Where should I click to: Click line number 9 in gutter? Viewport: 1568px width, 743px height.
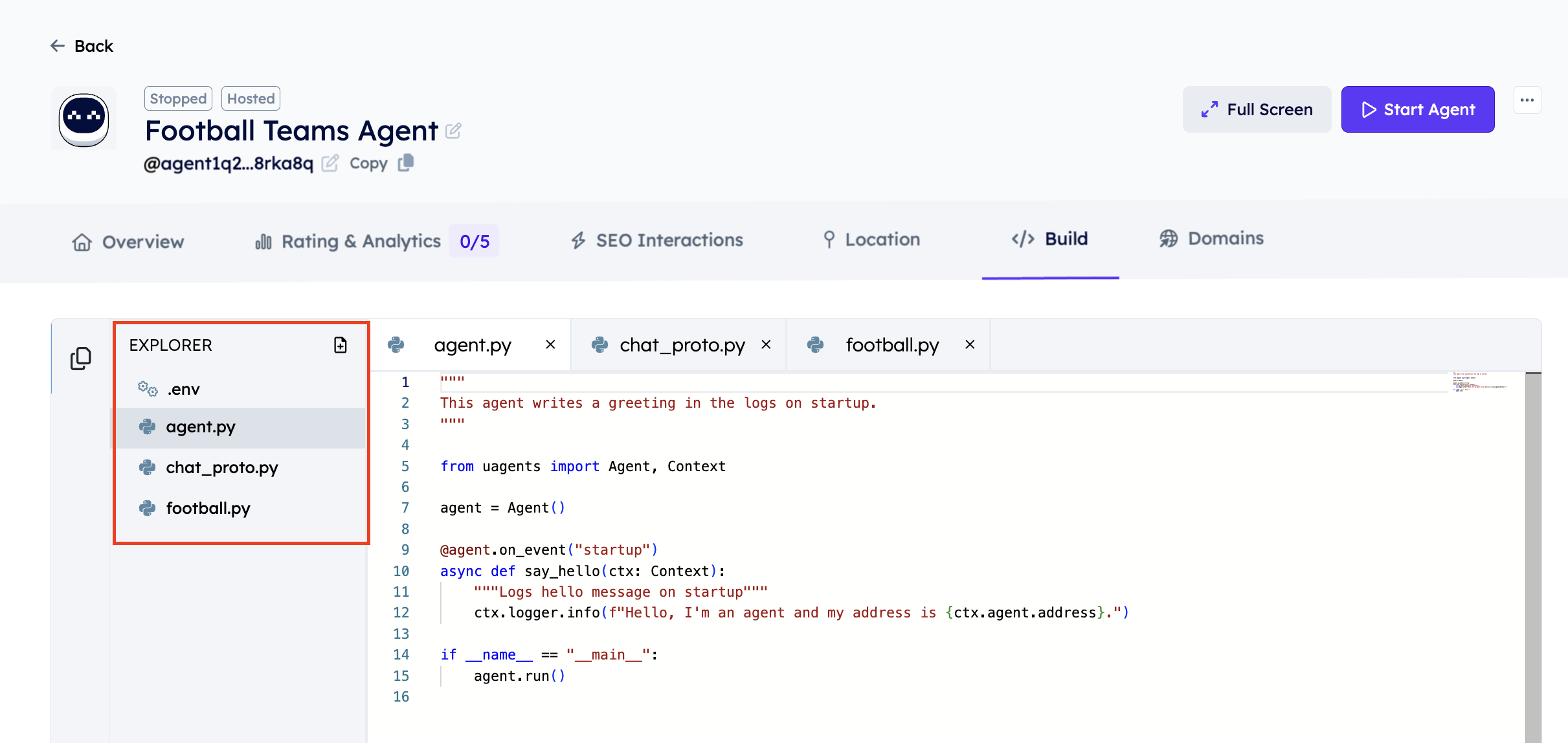(405, 550)
